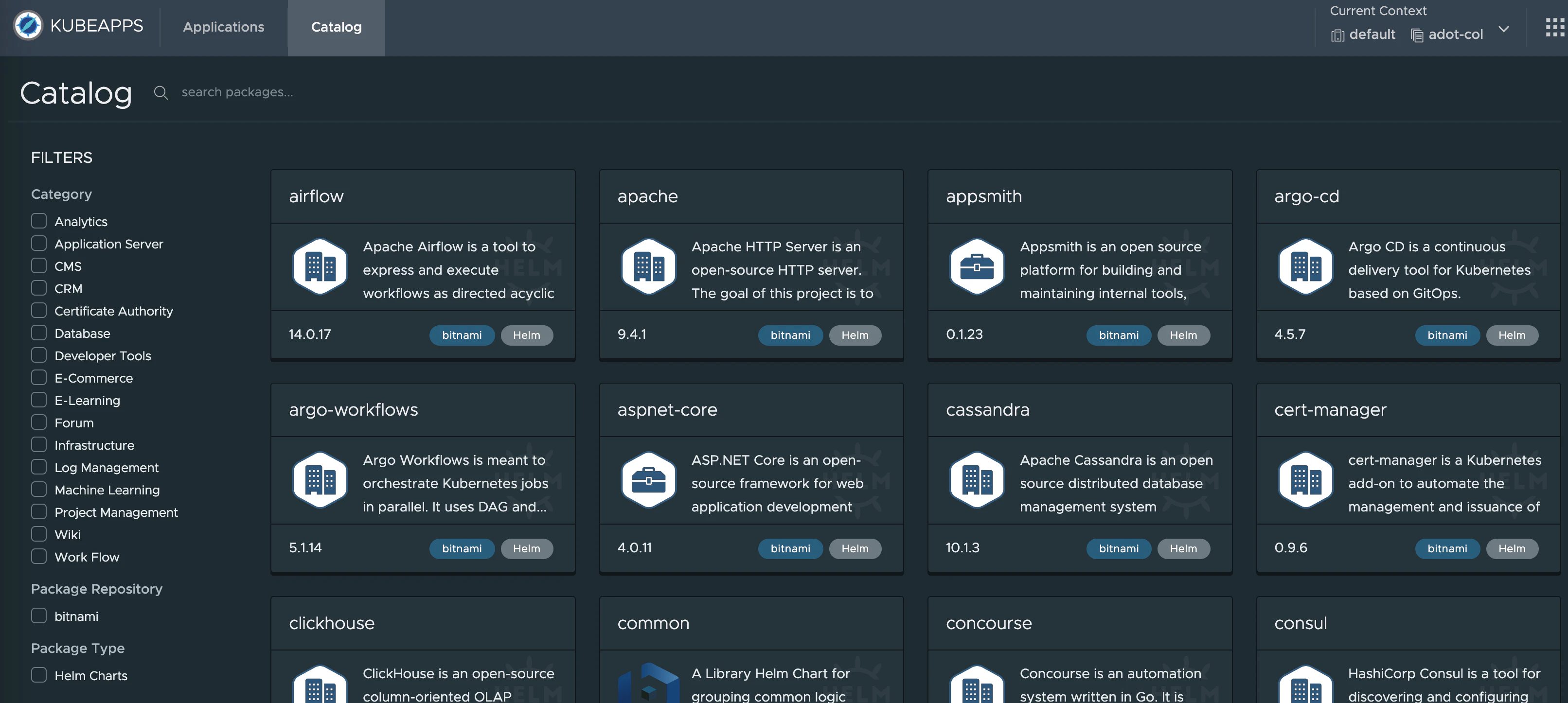Check the Helm Charts package type
1568x703 pixels.
[x=39, y=675]
